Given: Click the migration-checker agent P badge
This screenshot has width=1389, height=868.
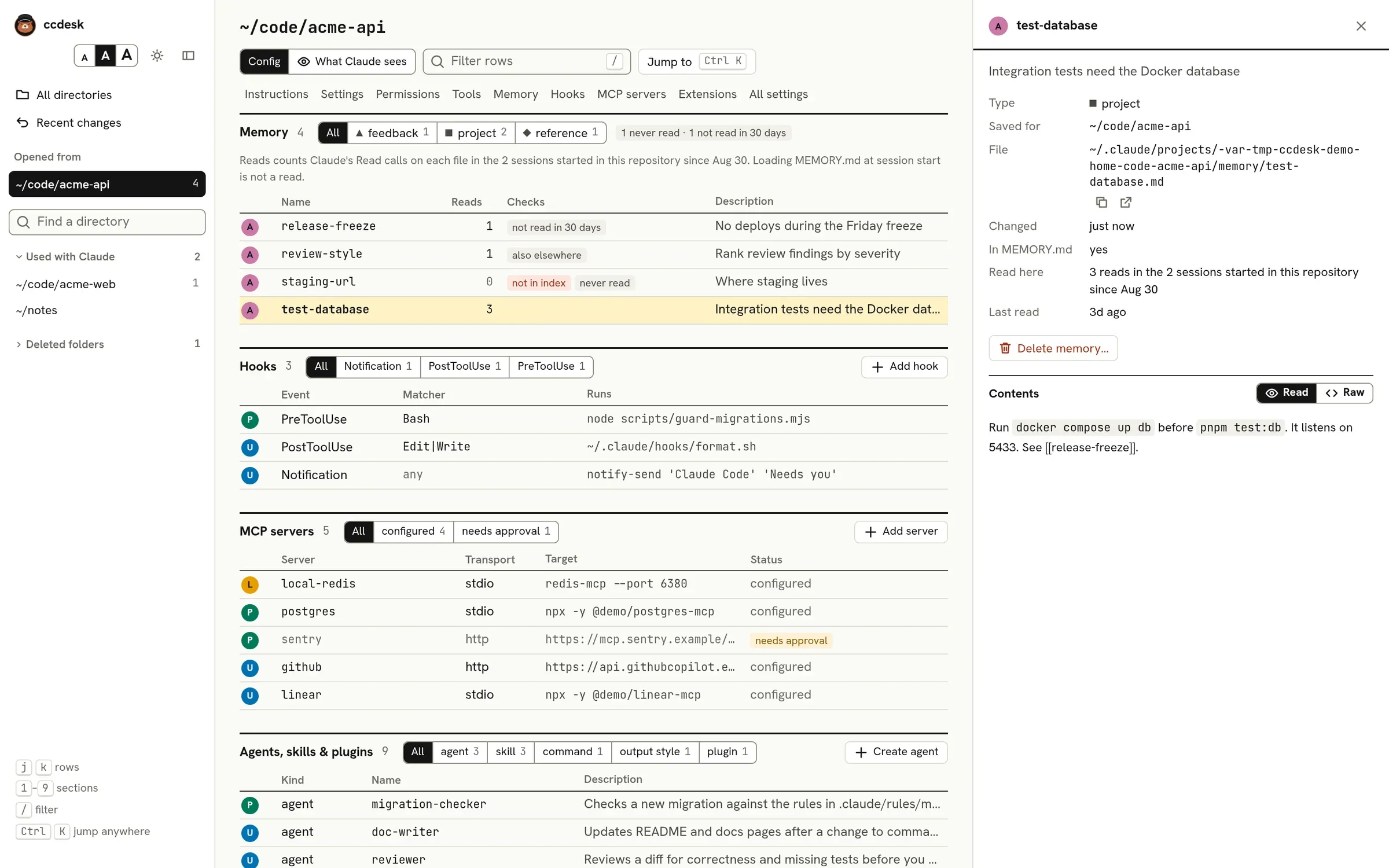Looking at the screenshot, I should point(250,805).
